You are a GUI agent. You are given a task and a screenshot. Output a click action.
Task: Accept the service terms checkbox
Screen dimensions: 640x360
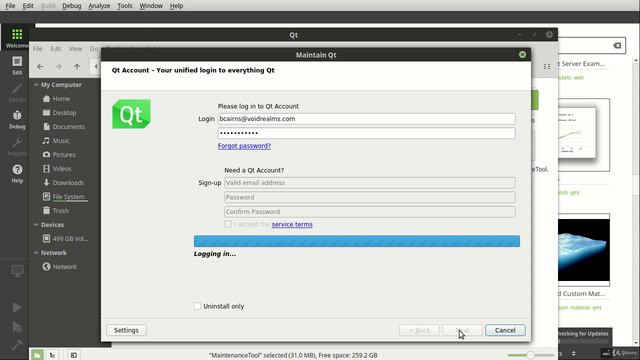point(228,224)
